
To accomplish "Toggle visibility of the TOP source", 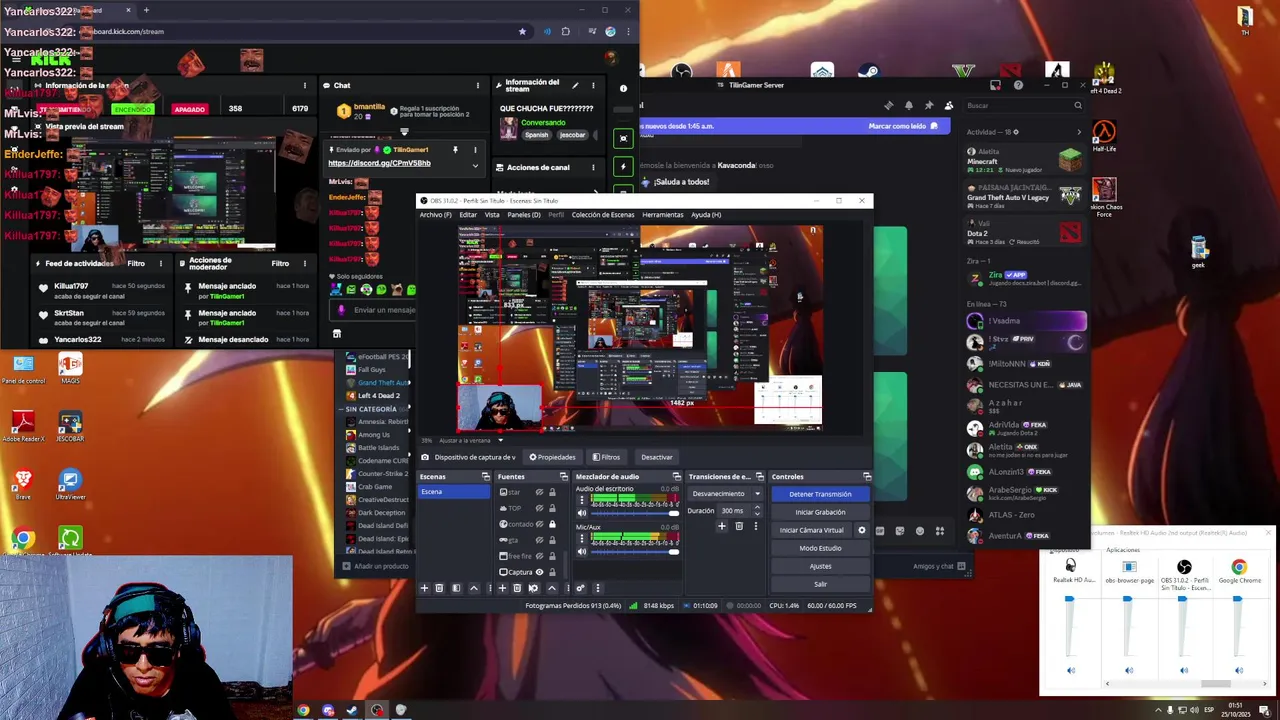I will tap(539, 508).
